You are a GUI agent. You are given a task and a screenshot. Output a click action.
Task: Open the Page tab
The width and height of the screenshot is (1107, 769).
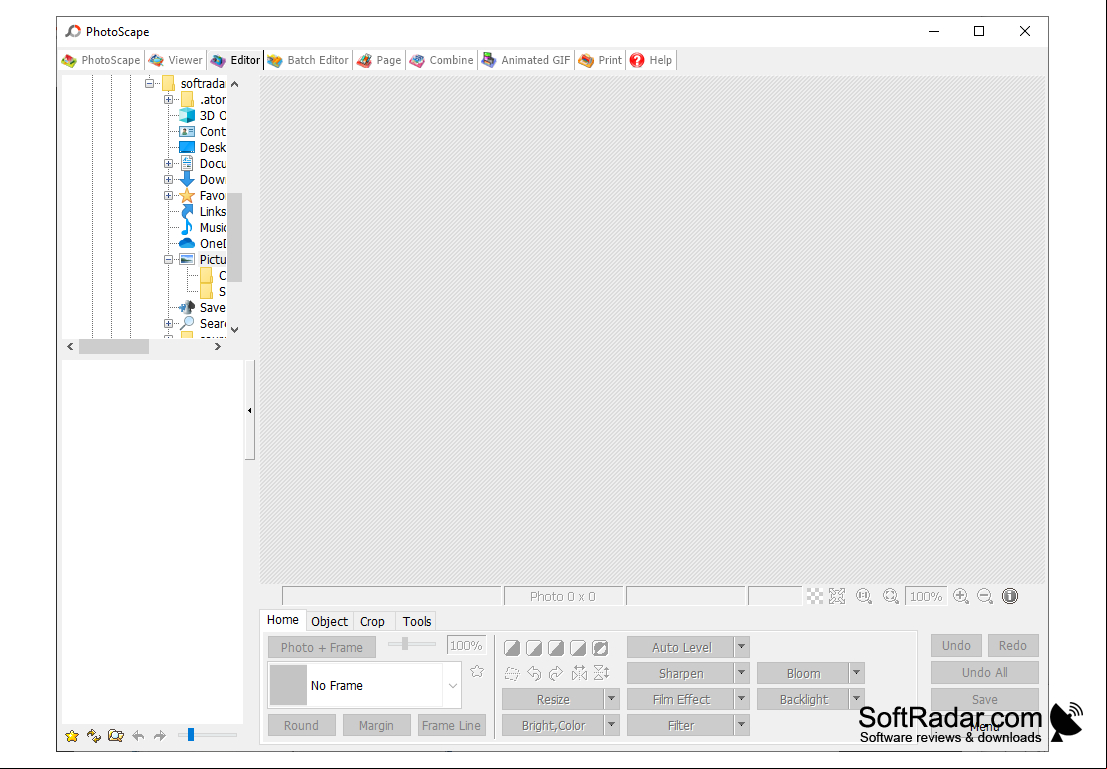(x=379, y=60)
